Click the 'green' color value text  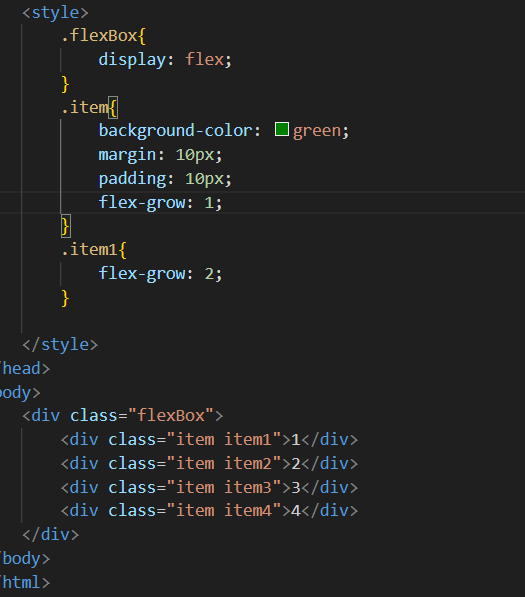pyautogui.click(x=317, y=131)
